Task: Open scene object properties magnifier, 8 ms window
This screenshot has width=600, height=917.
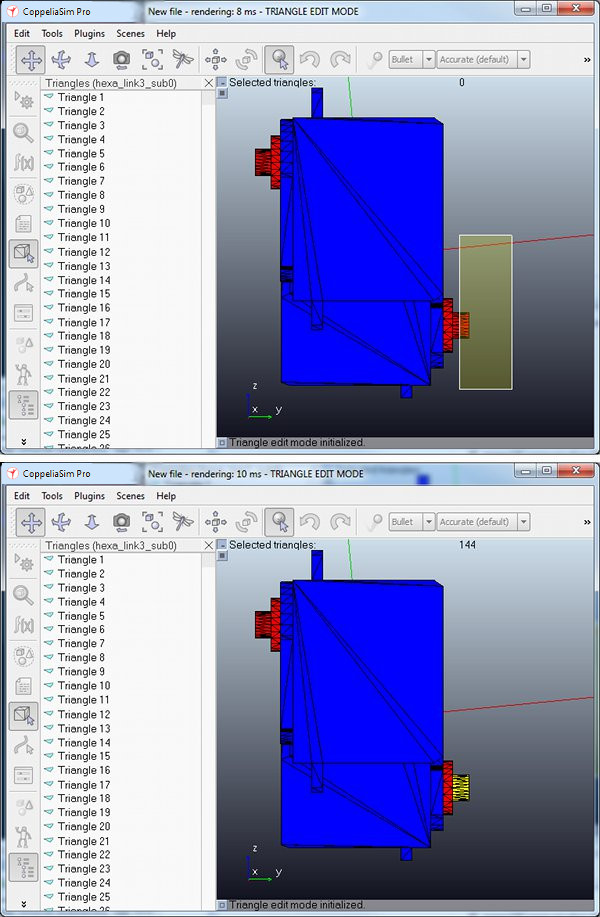Action: point(23,133)
